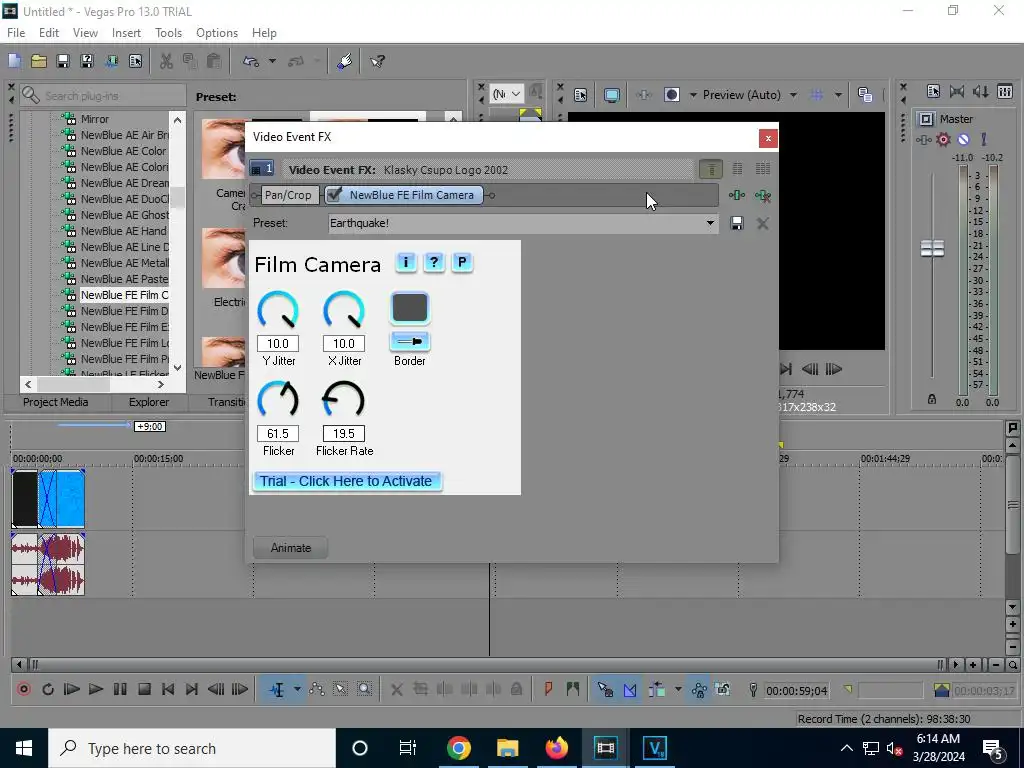Image resolution: width=1024 pixels, height=768 pixels.
Task: Open the Tools menu
Action: 168,33
